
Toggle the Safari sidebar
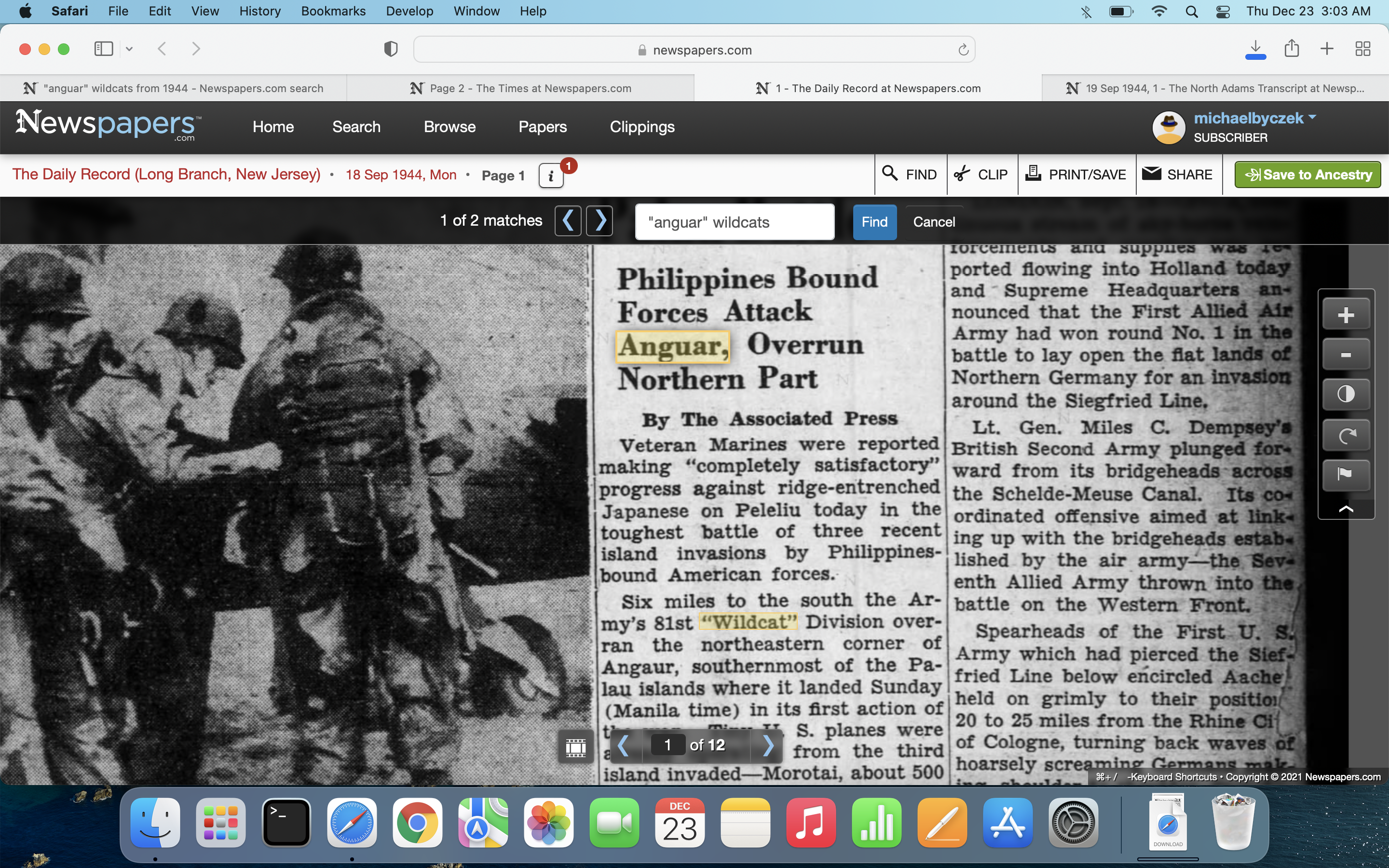pyautogui.click(x=104, y=49)
